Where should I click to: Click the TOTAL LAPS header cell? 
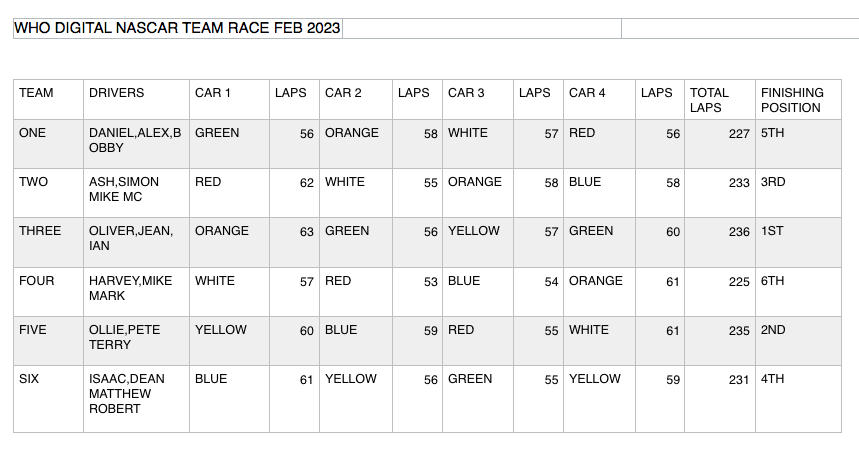(719, 100)
